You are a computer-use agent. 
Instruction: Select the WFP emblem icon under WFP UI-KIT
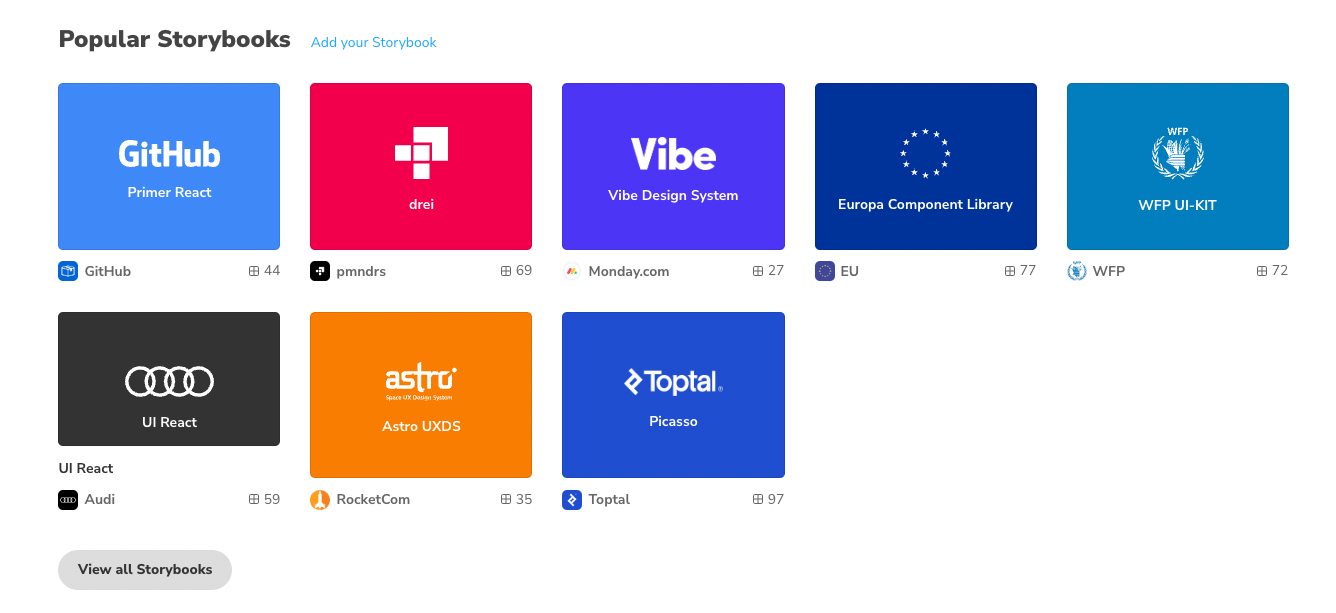1077,270
